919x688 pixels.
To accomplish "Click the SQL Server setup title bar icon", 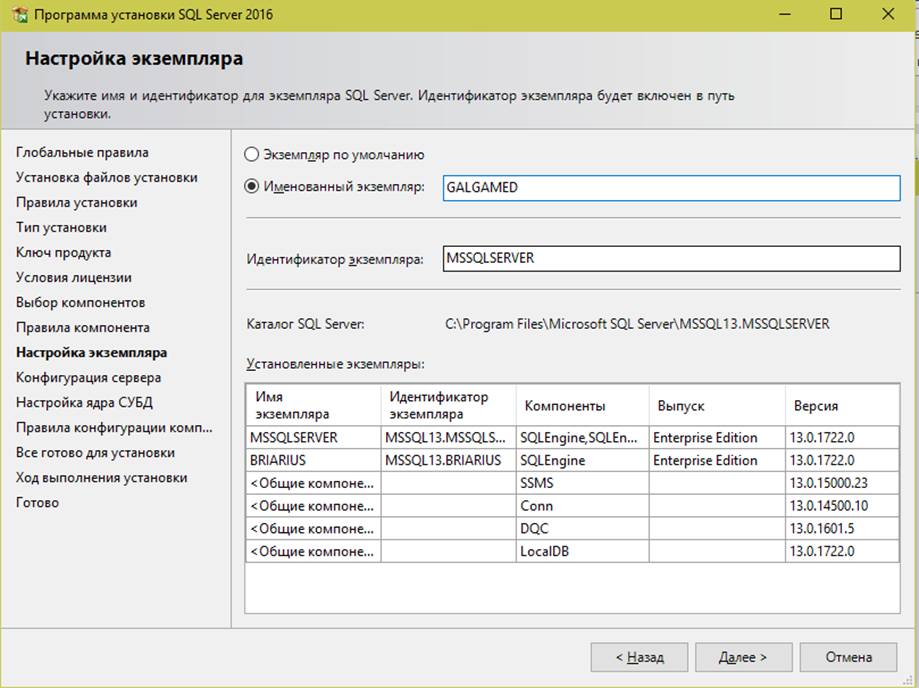I will point(20,15).
